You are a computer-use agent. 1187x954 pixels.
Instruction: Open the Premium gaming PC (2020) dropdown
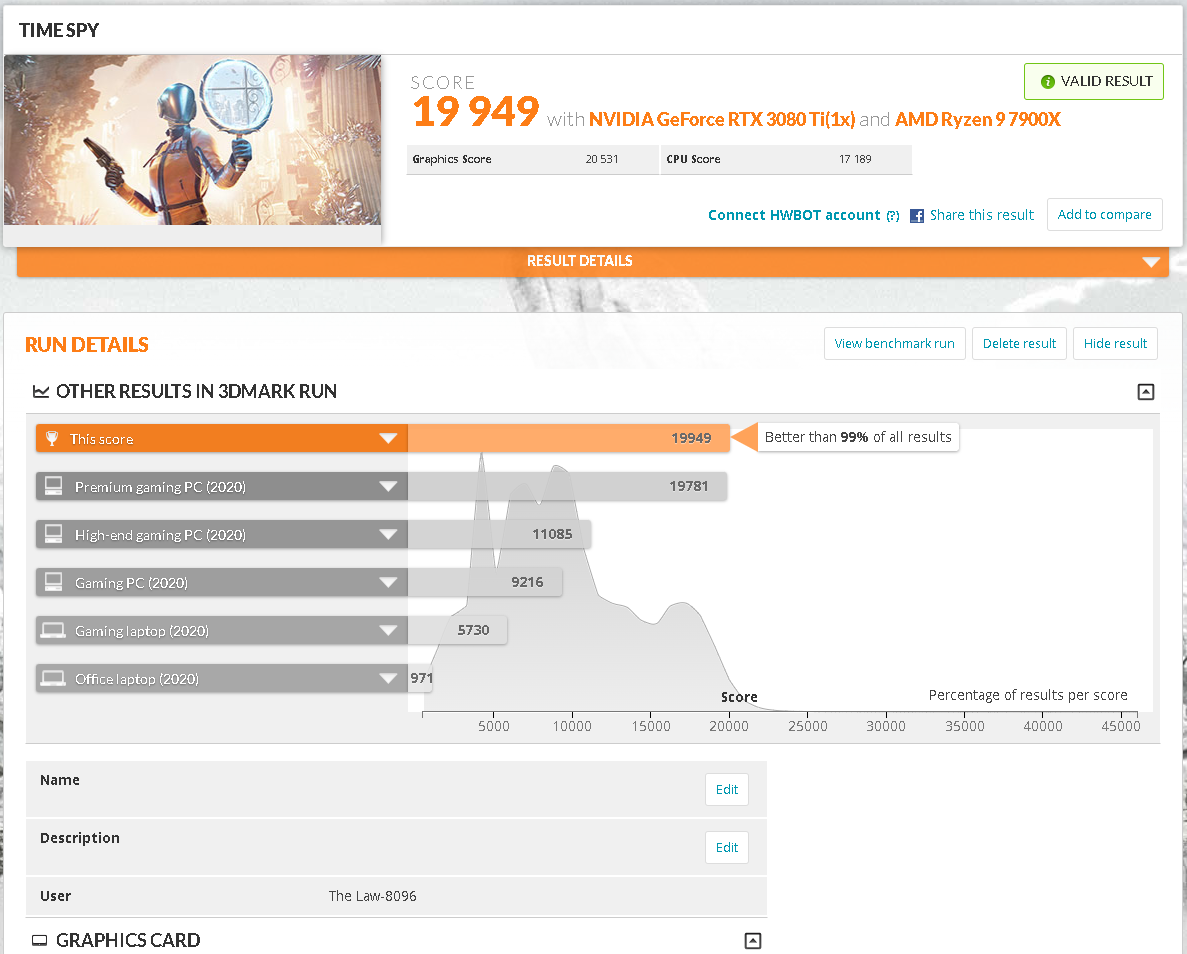[389, 486]
